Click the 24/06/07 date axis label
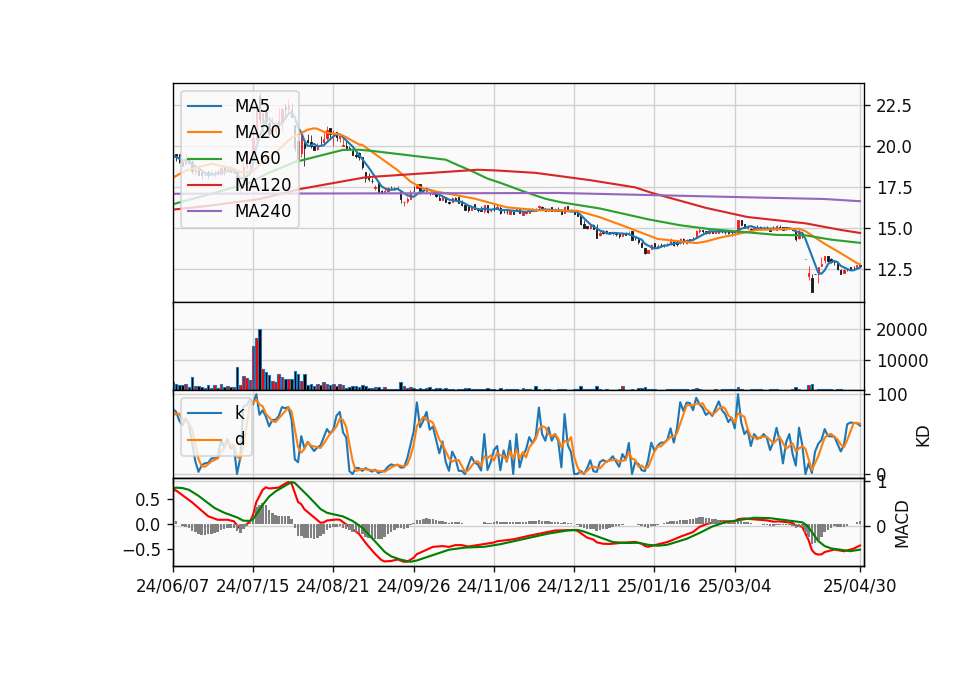 [x=173, y=586]
